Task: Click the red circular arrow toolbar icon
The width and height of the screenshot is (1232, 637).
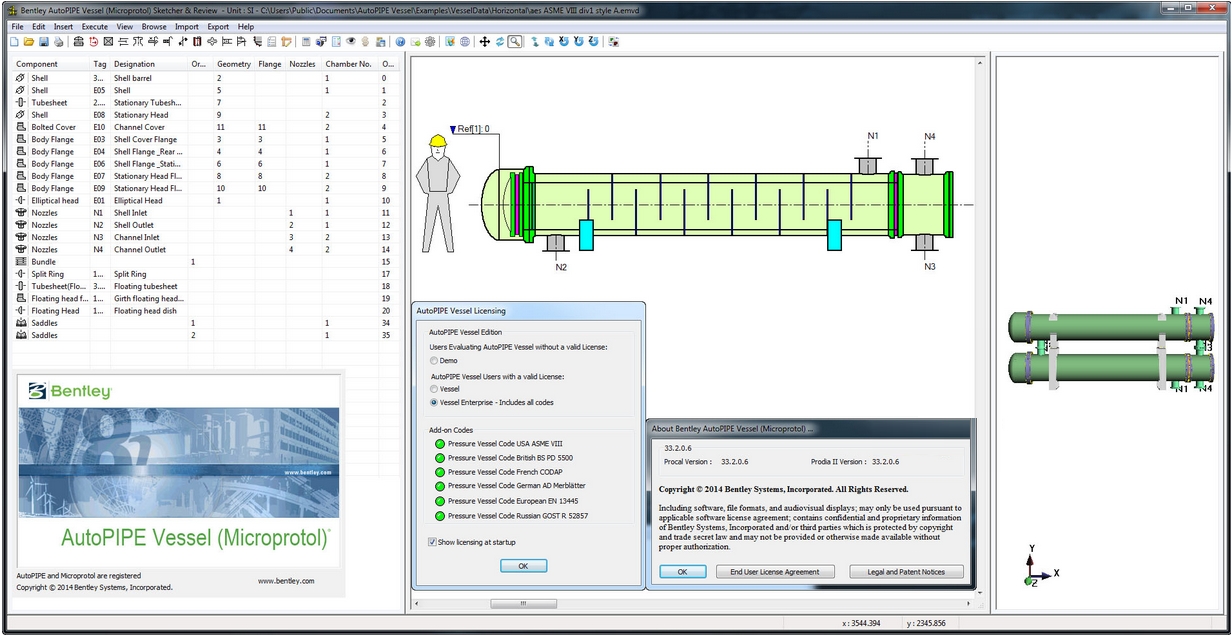Action: 93,42
